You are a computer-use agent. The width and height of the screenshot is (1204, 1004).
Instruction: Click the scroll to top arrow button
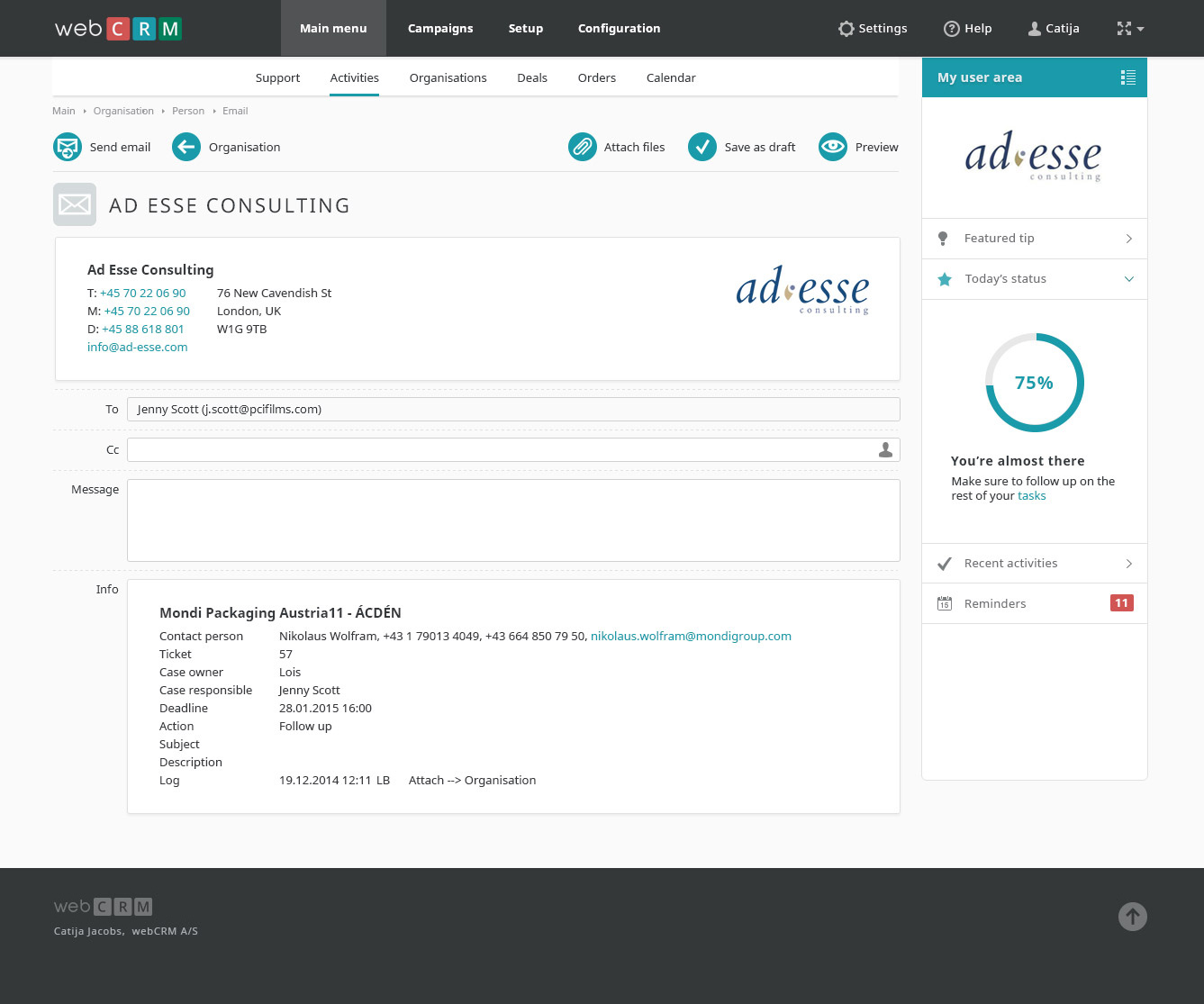point(1133,917)
